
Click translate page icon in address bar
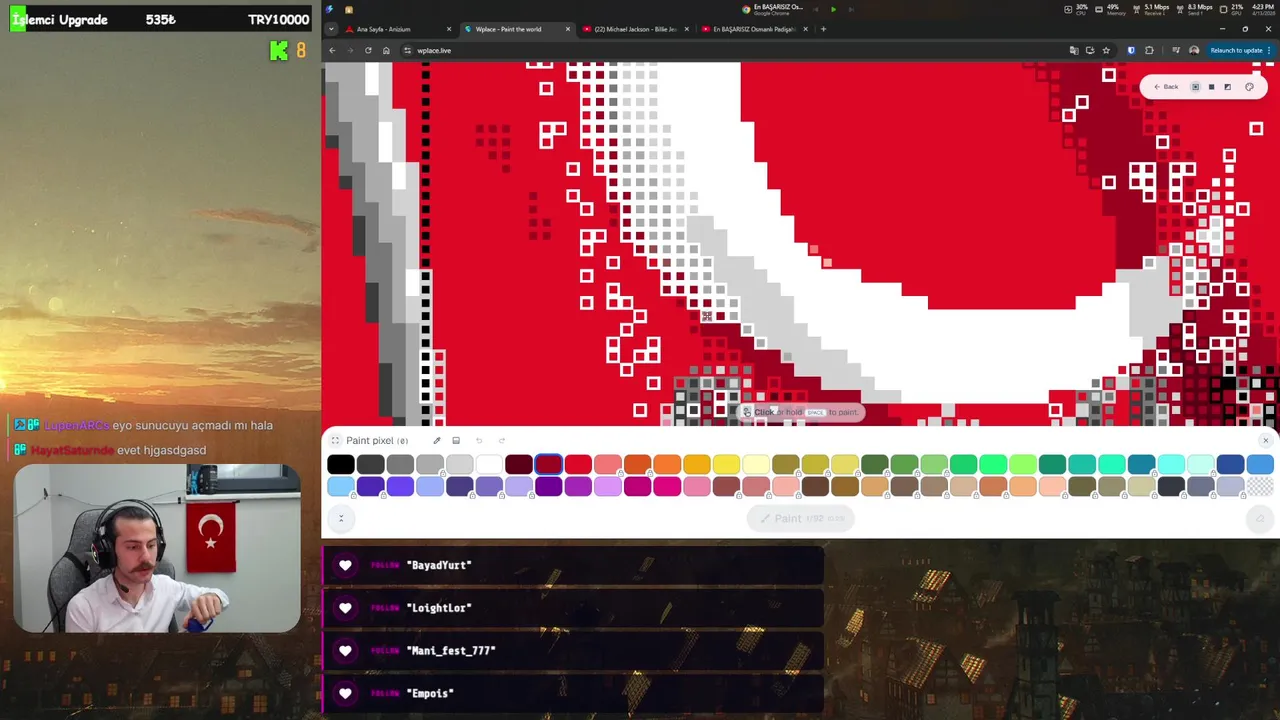pyautogui.click(x=1074, y=50)
